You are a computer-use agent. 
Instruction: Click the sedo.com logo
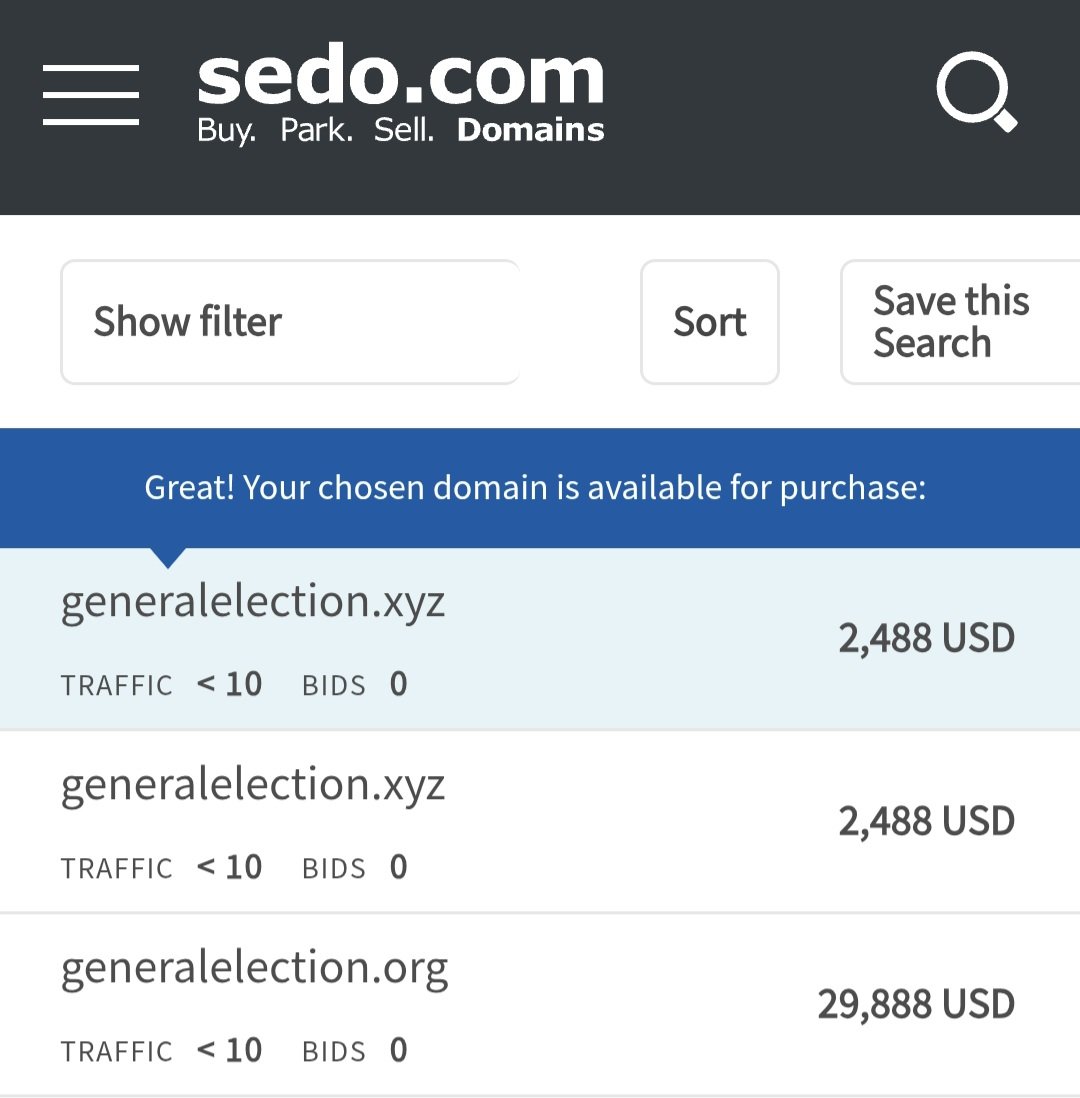400,80
